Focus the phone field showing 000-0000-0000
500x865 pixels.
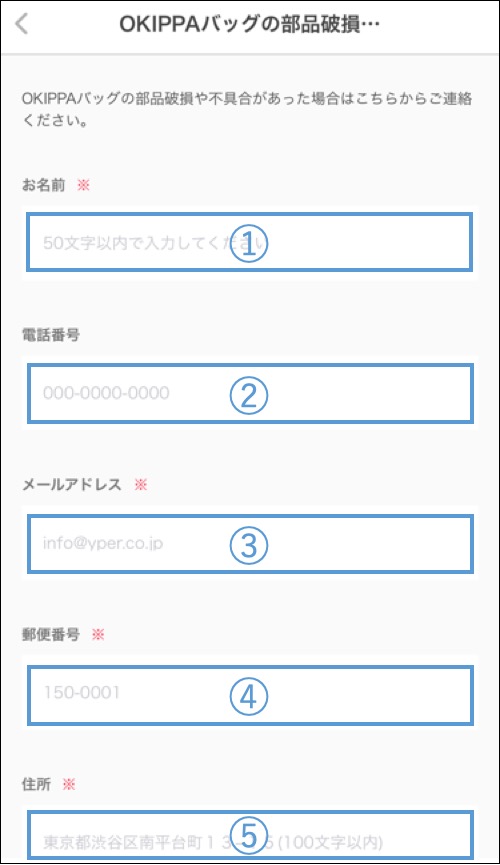[250, 393]
